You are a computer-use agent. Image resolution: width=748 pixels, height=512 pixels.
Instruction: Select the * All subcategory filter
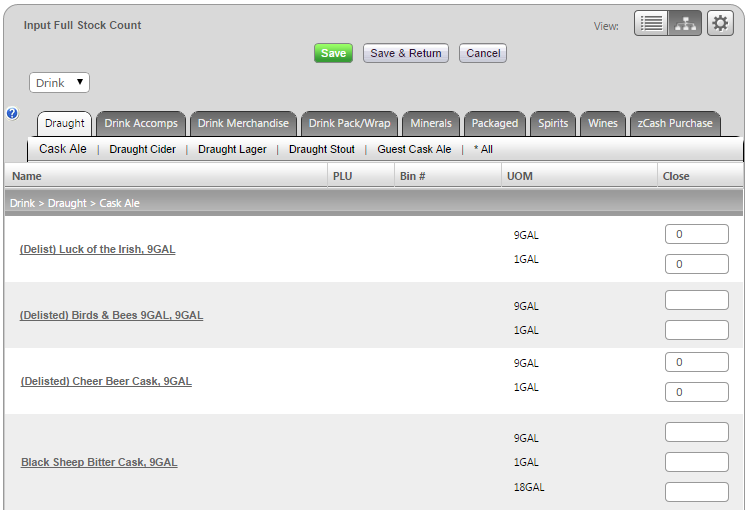[483, 150]
